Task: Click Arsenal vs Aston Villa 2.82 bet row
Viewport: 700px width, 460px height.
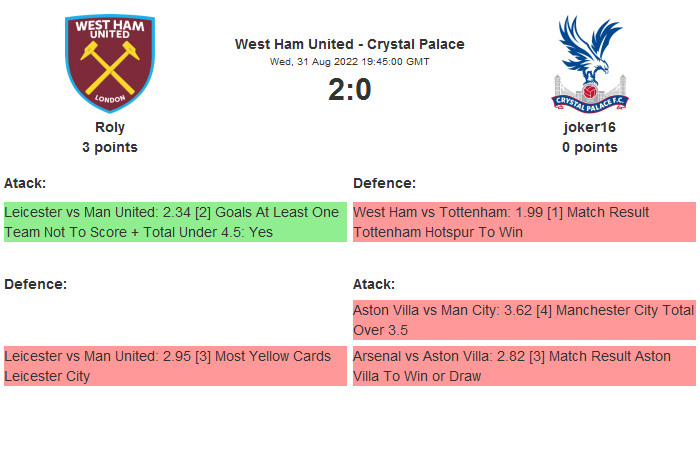Action: point(523,366)
